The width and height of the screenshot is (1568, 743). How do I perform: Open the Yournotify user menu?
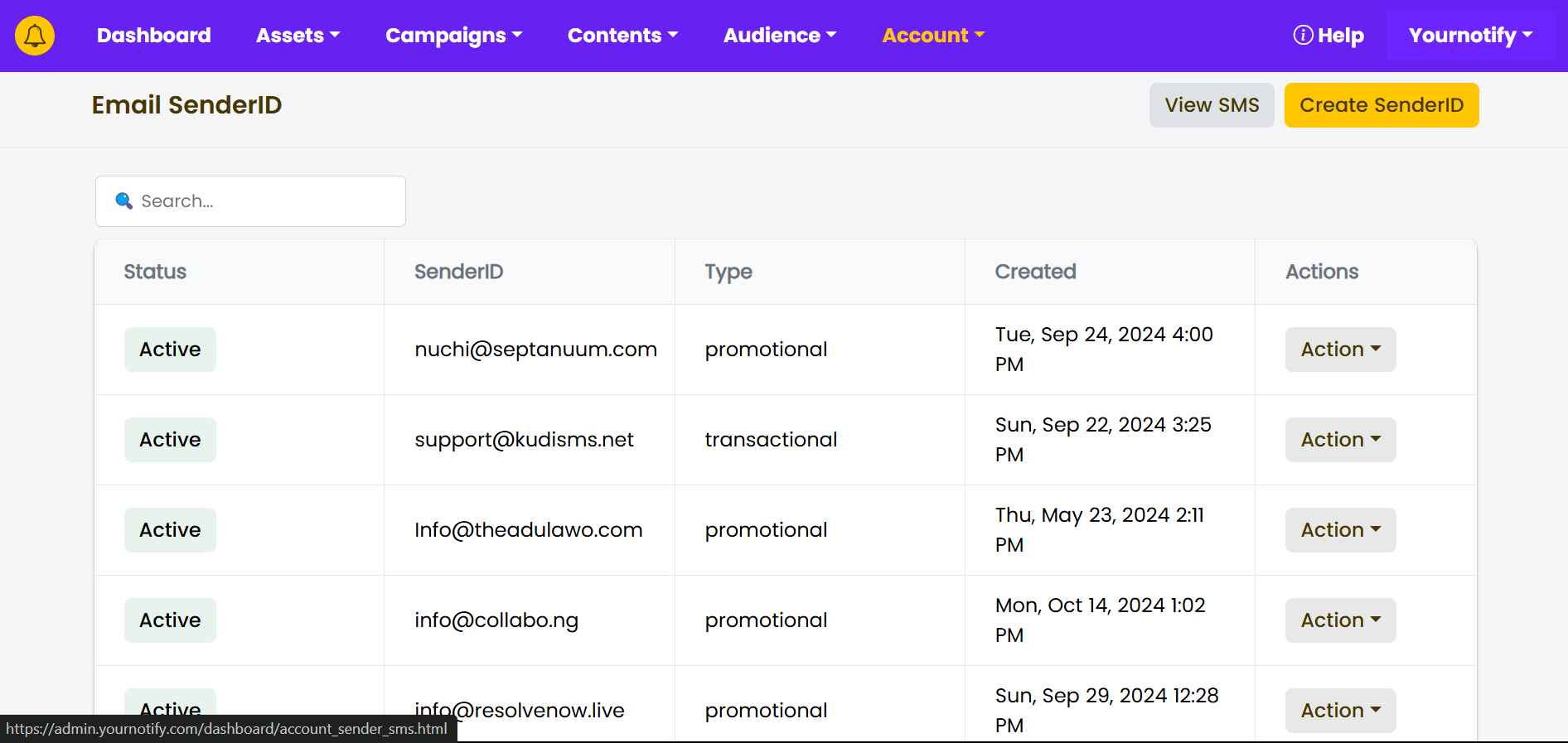tap(1471, 36)
